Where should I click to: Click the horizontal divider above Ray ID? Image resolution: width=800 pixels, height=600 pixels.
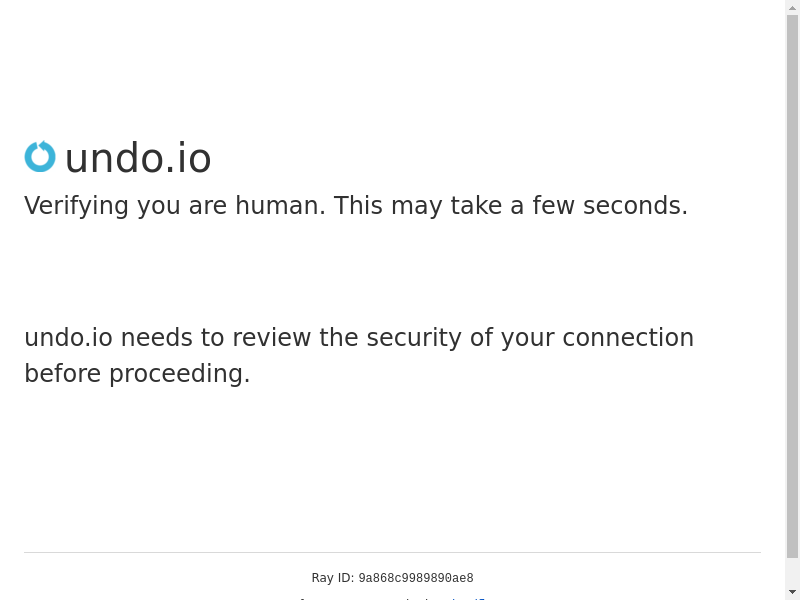point(392,552)
